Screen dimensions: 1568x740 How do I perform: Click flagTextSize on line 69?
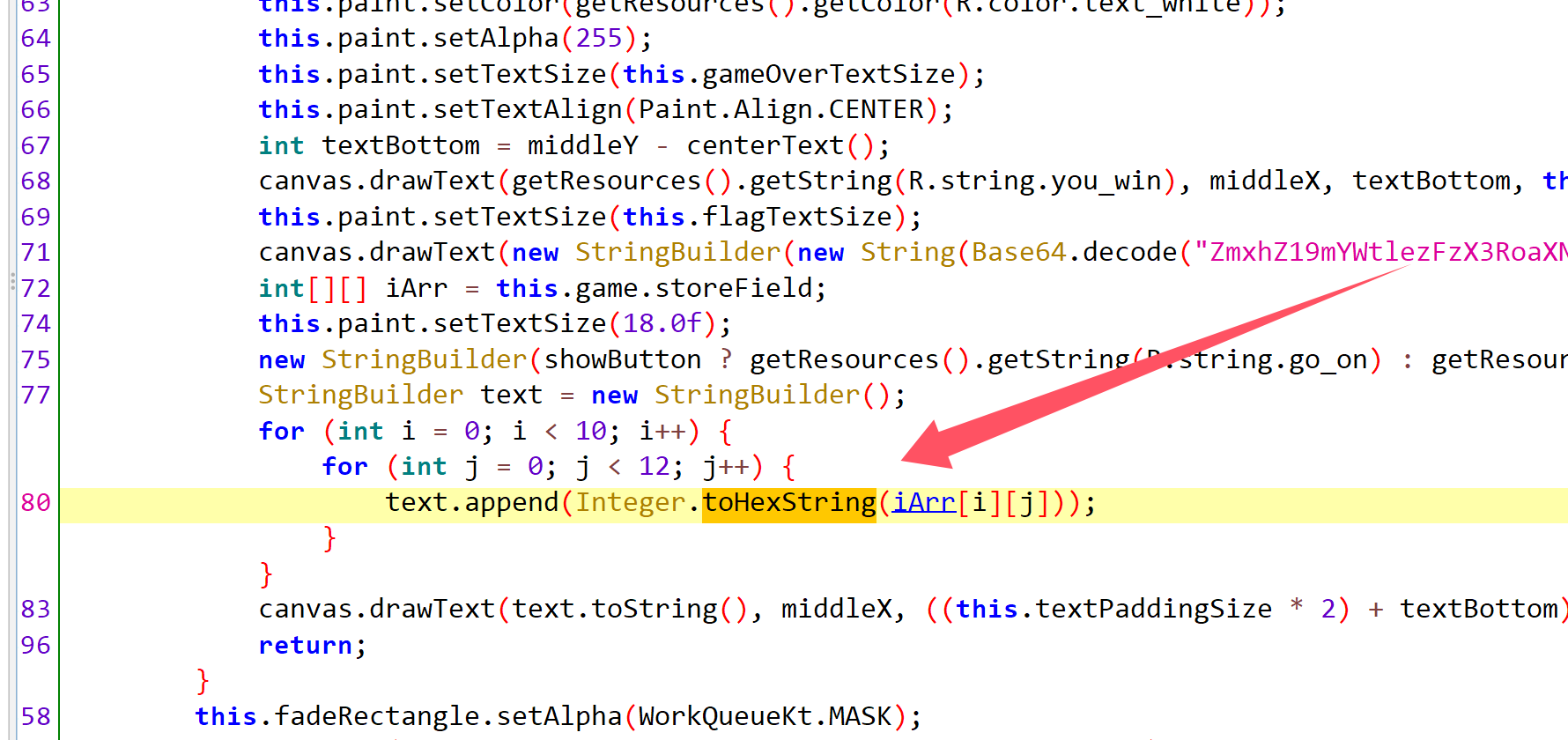pyautogui.click(x=797, y=217)
